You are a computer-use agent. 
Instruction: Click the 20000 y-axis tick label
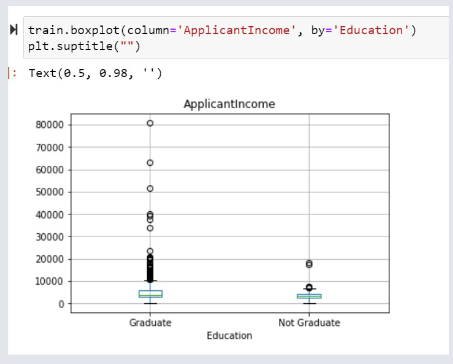coord(50,259)
